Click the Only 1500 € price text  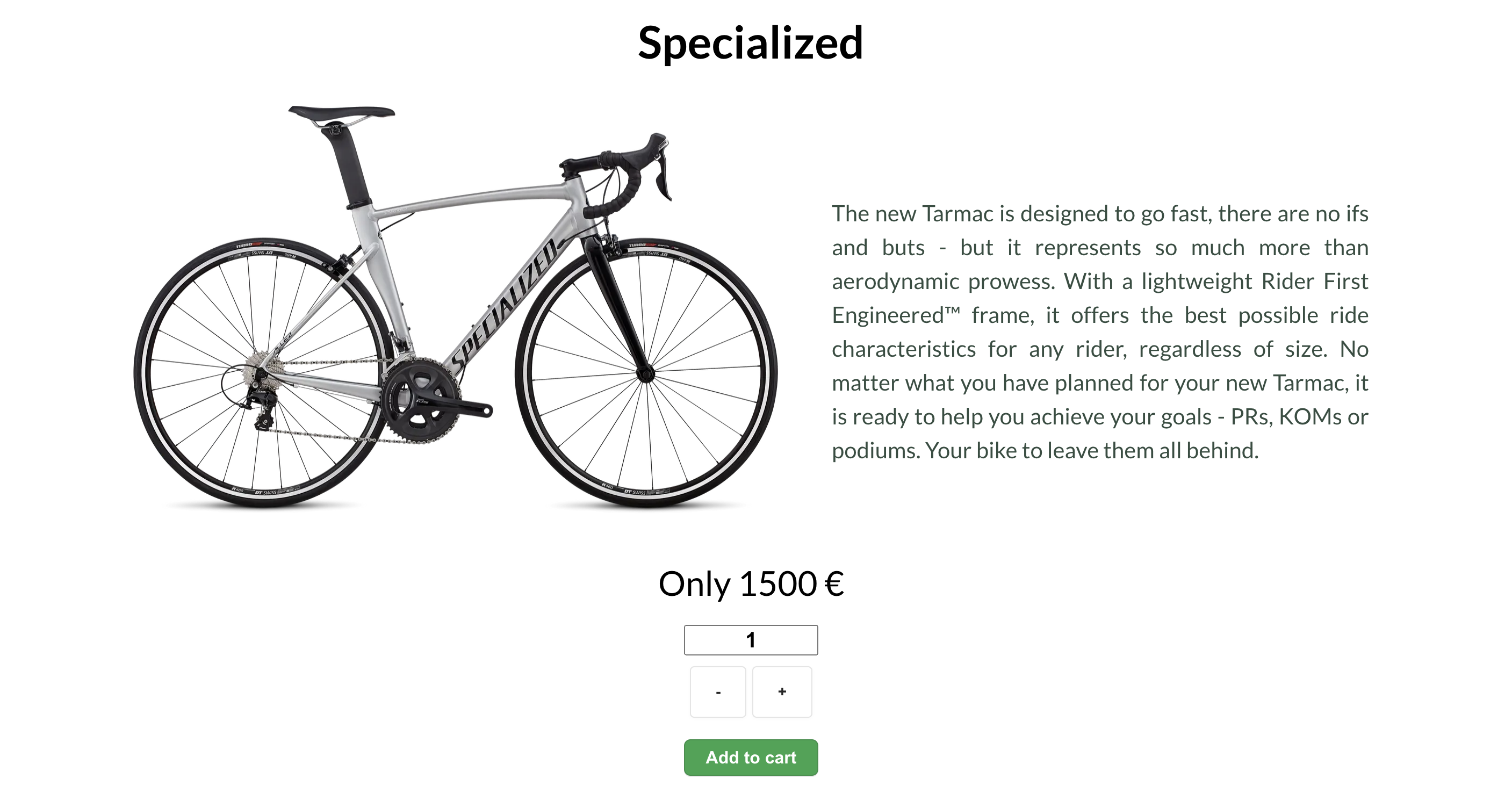tap(751, 585)
